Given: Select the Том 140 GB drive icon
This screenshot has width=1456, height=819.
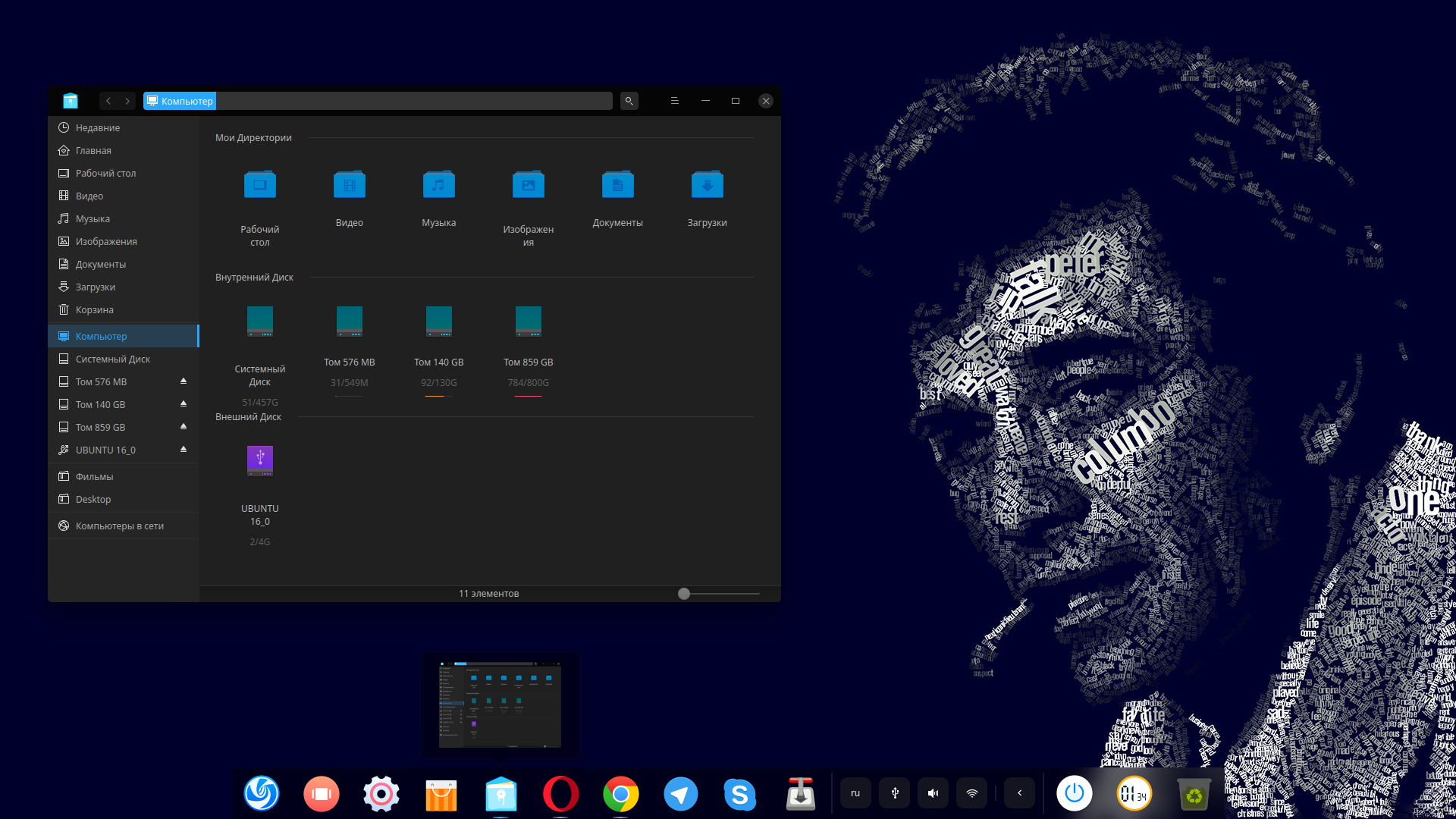Looking at the screenshot, I should click(439, 322).
